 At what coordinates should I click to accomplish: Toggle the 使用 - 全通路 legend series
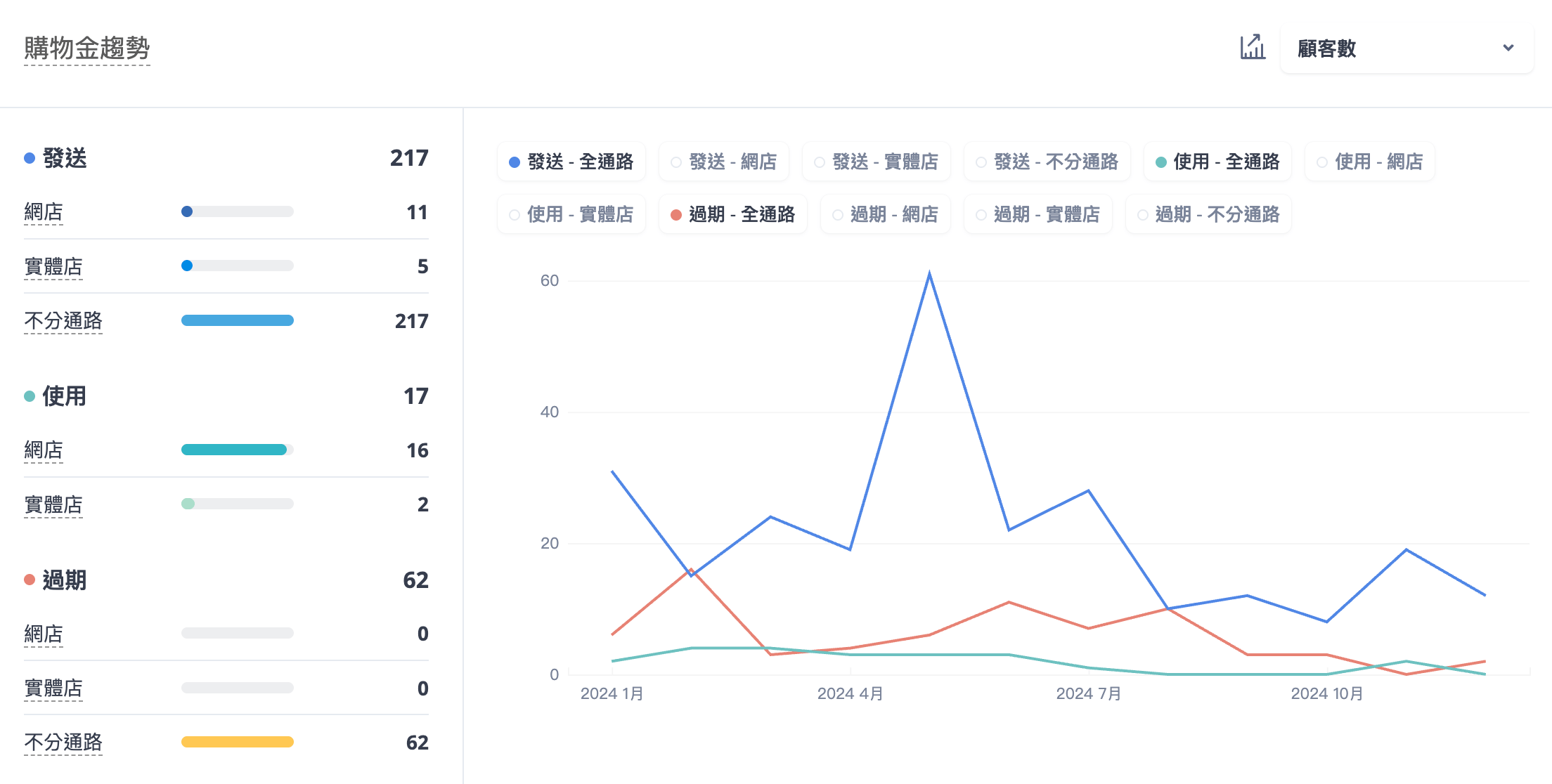(x=1218, y=162)
